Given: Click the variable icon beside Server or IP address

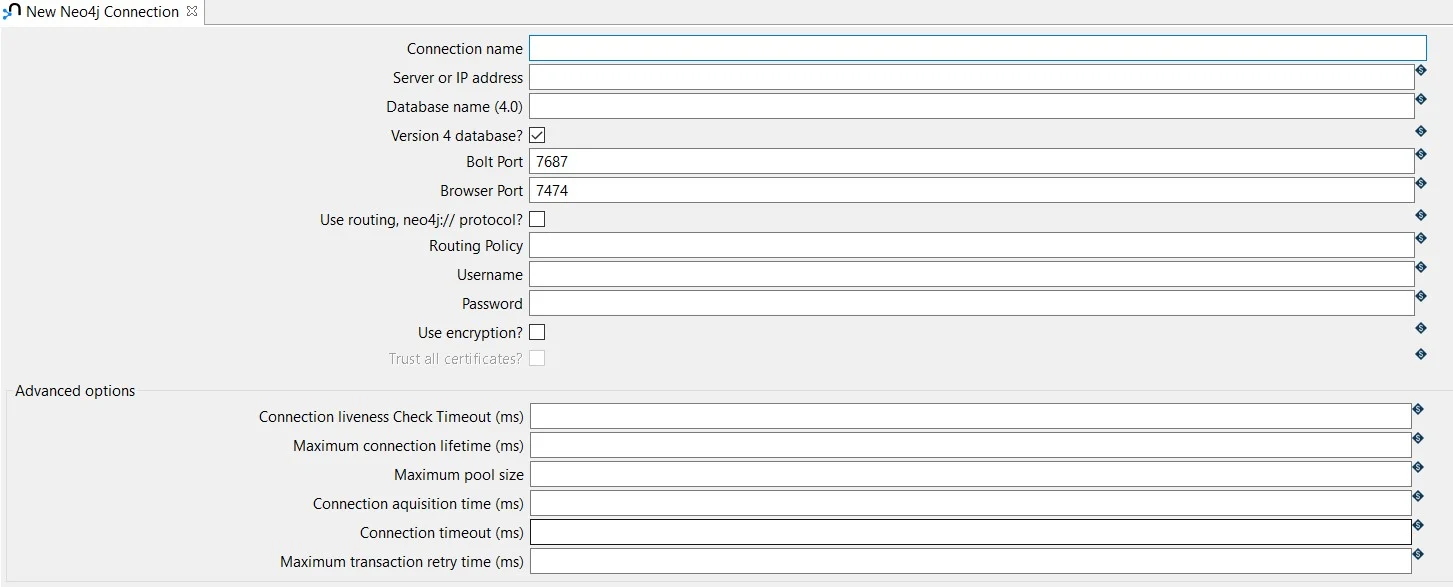Looking at the screenshot, I should [x=1420, y=73].
